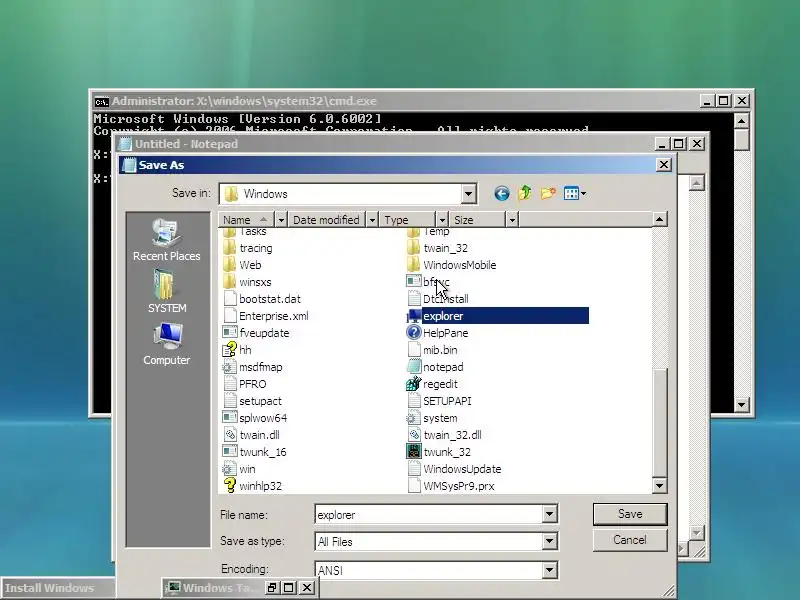Select the explorer file
Viewport: 800px width, 600px height.
pos(497,316)
